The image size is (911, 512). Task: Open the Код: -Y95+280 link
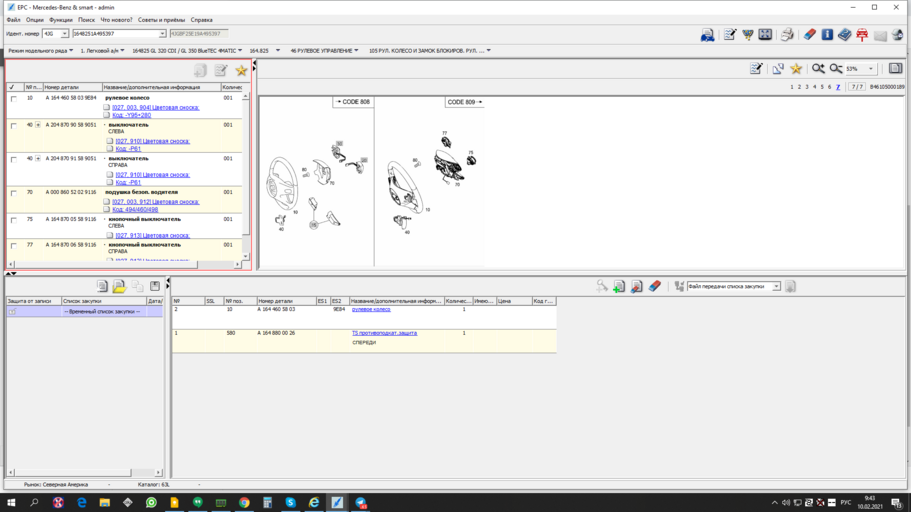(131, 115)
